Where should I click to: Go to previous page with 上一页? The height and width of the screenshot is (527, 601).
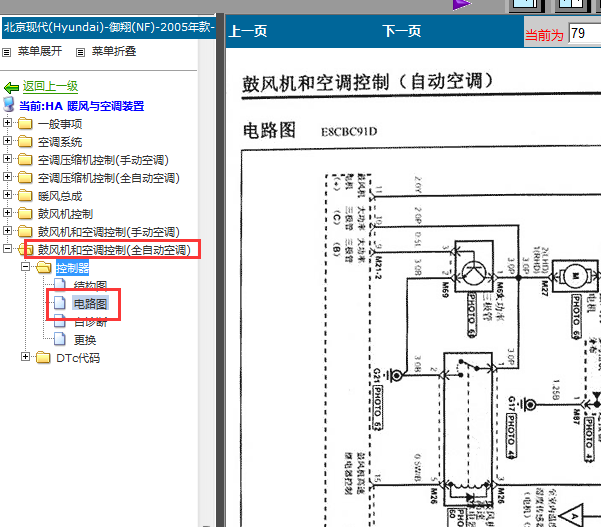248,31
